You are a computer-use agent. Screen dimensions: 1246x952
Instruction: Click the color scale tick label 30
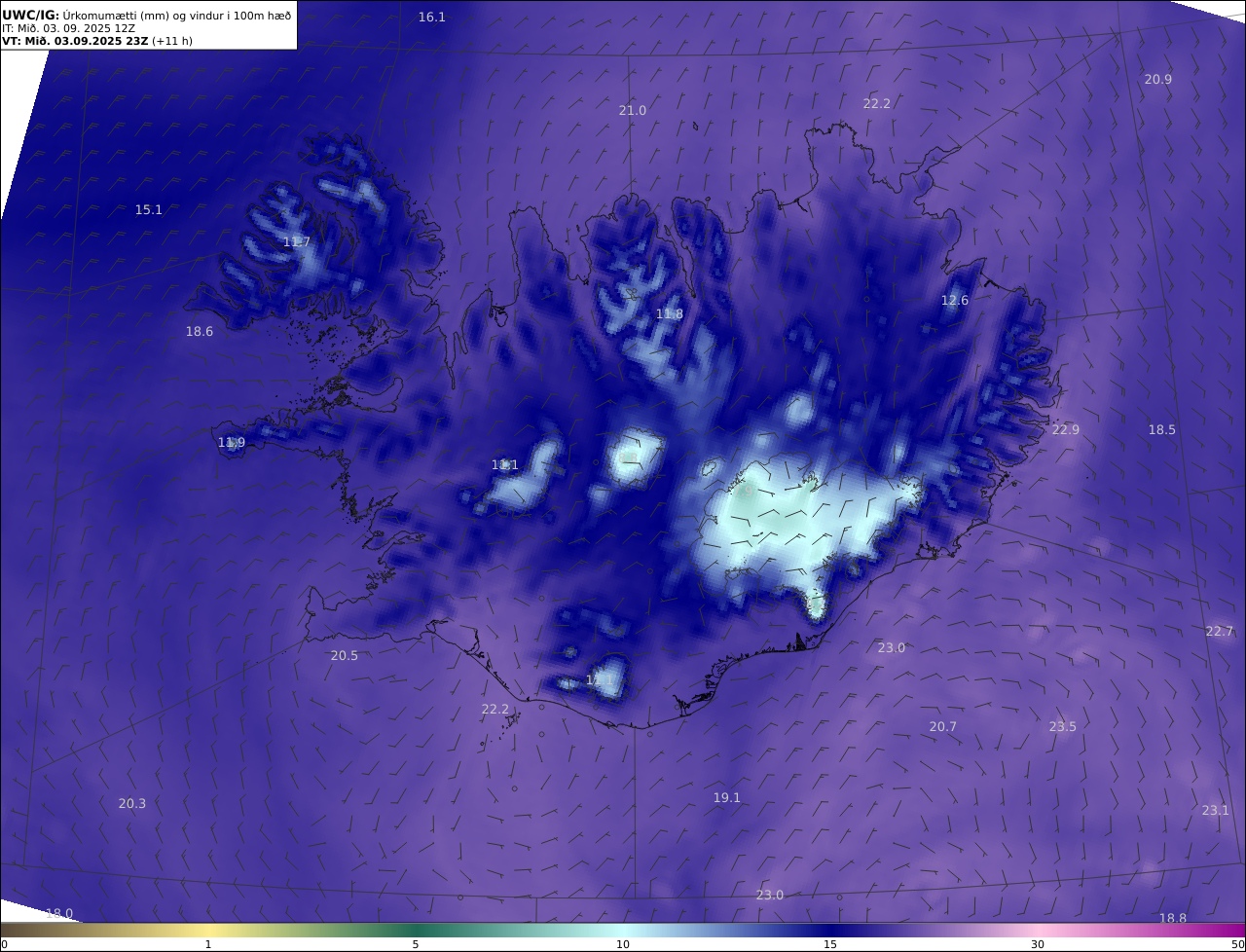point(1038,944)
